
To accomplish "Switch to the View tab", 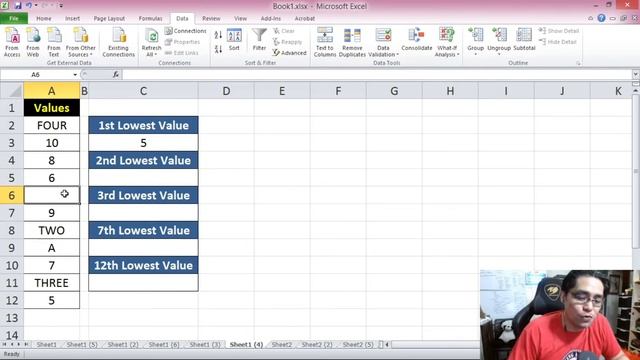I will pos(240,18).
